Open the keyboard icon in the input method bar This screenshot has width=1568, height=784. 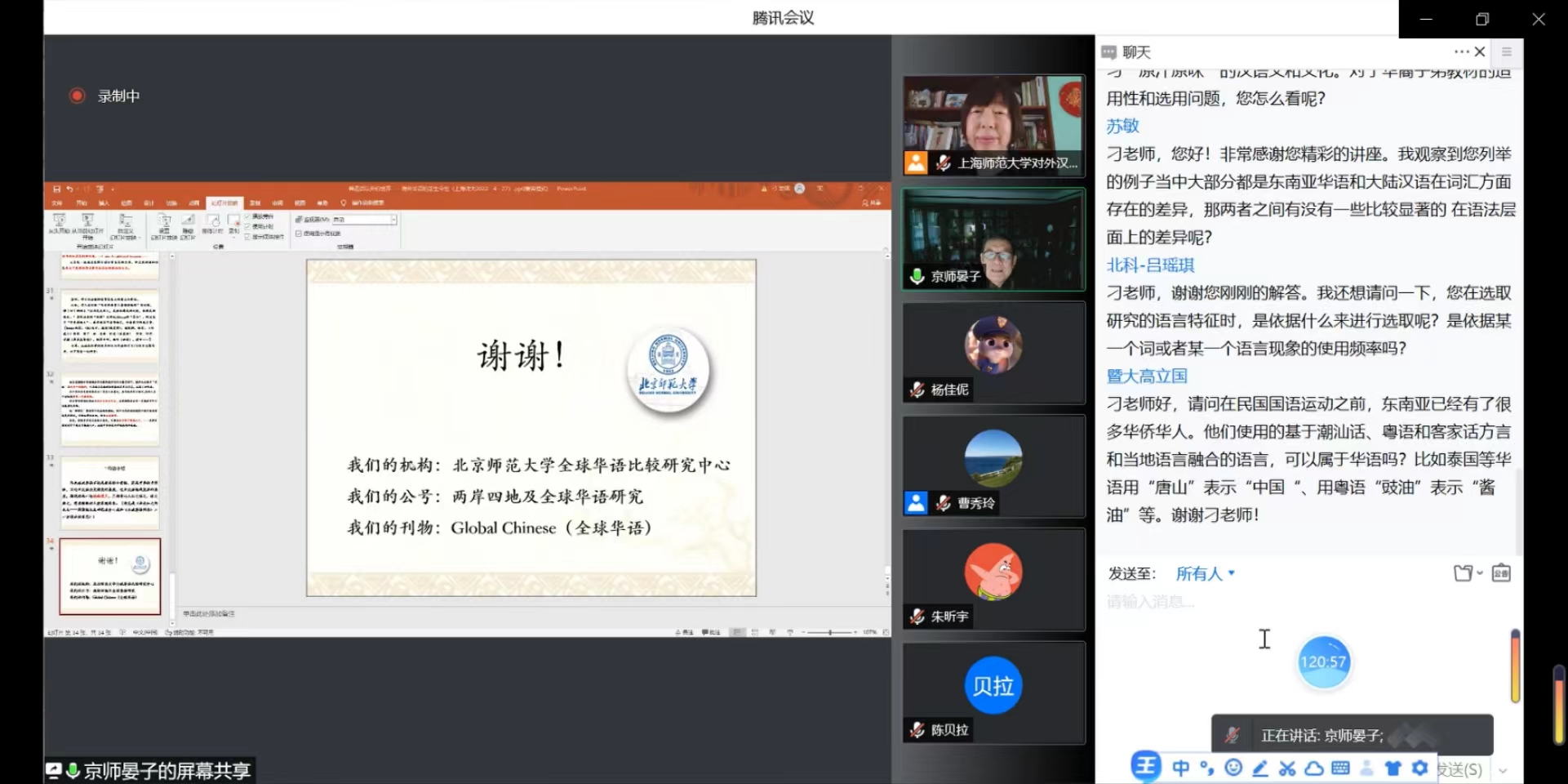click(x=1340, y=768)
